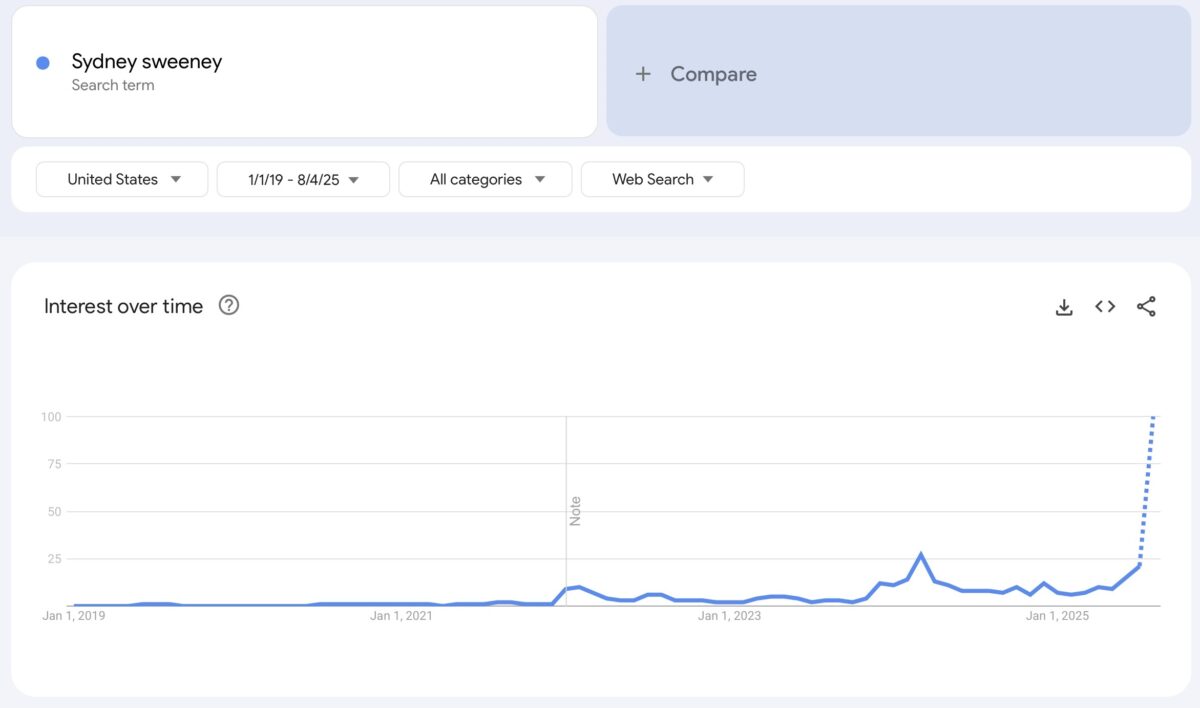This screenshot has height=708, width=1200.
Task: Download the Interest over time data as CSV
Action: point(1064,306)
